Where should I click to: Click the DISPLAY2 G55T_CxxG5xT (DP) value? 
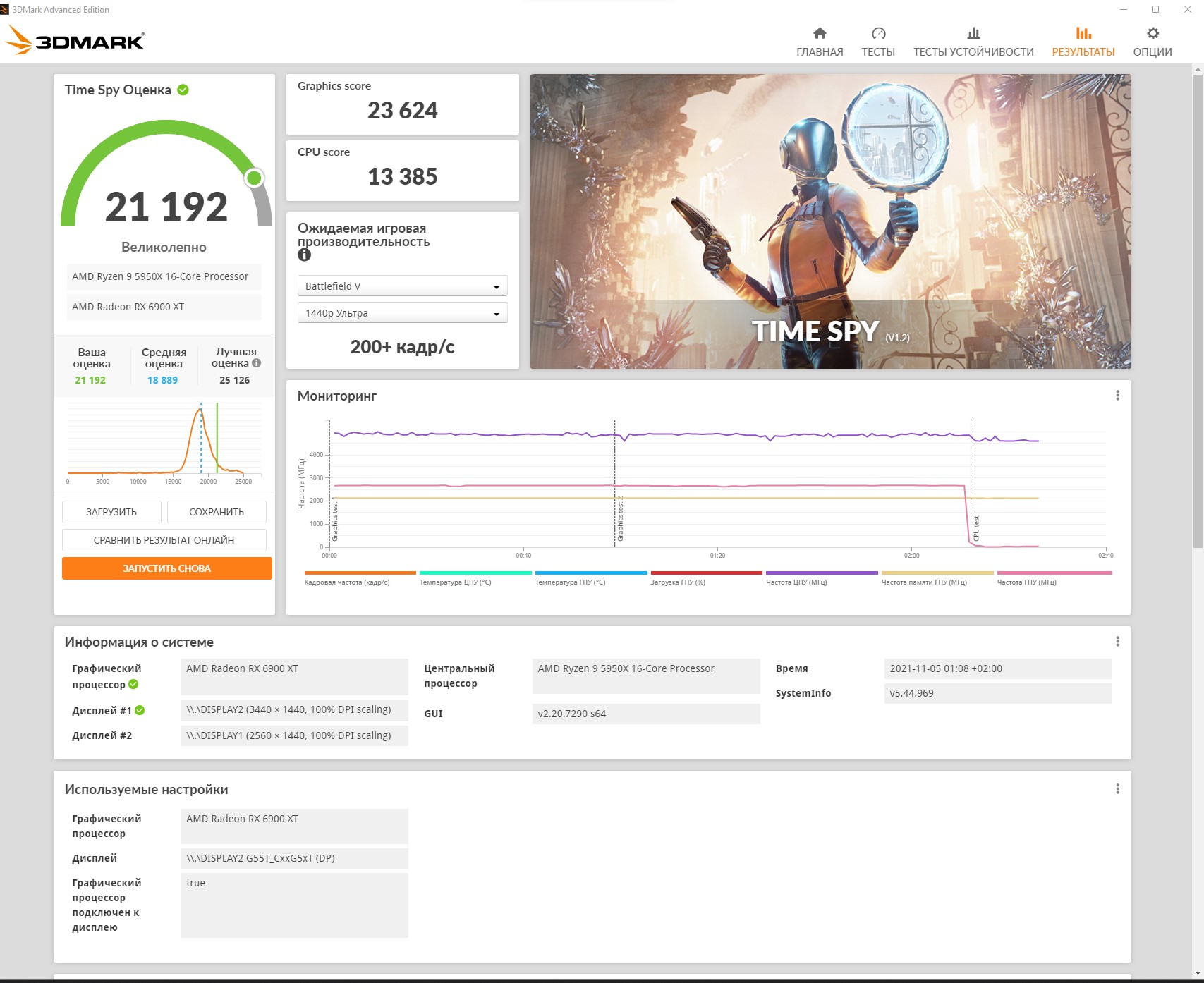coord(294,858)
